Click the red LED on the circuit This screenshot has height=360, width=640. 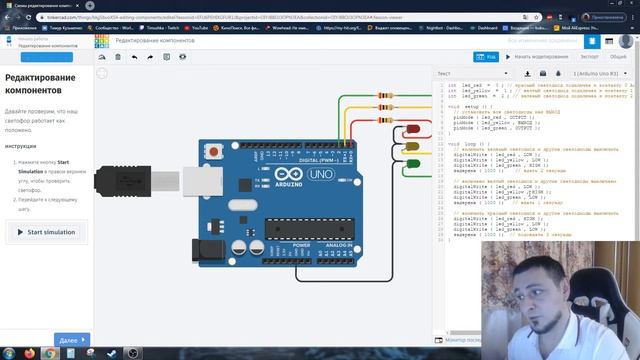click(x=413, y=129)
